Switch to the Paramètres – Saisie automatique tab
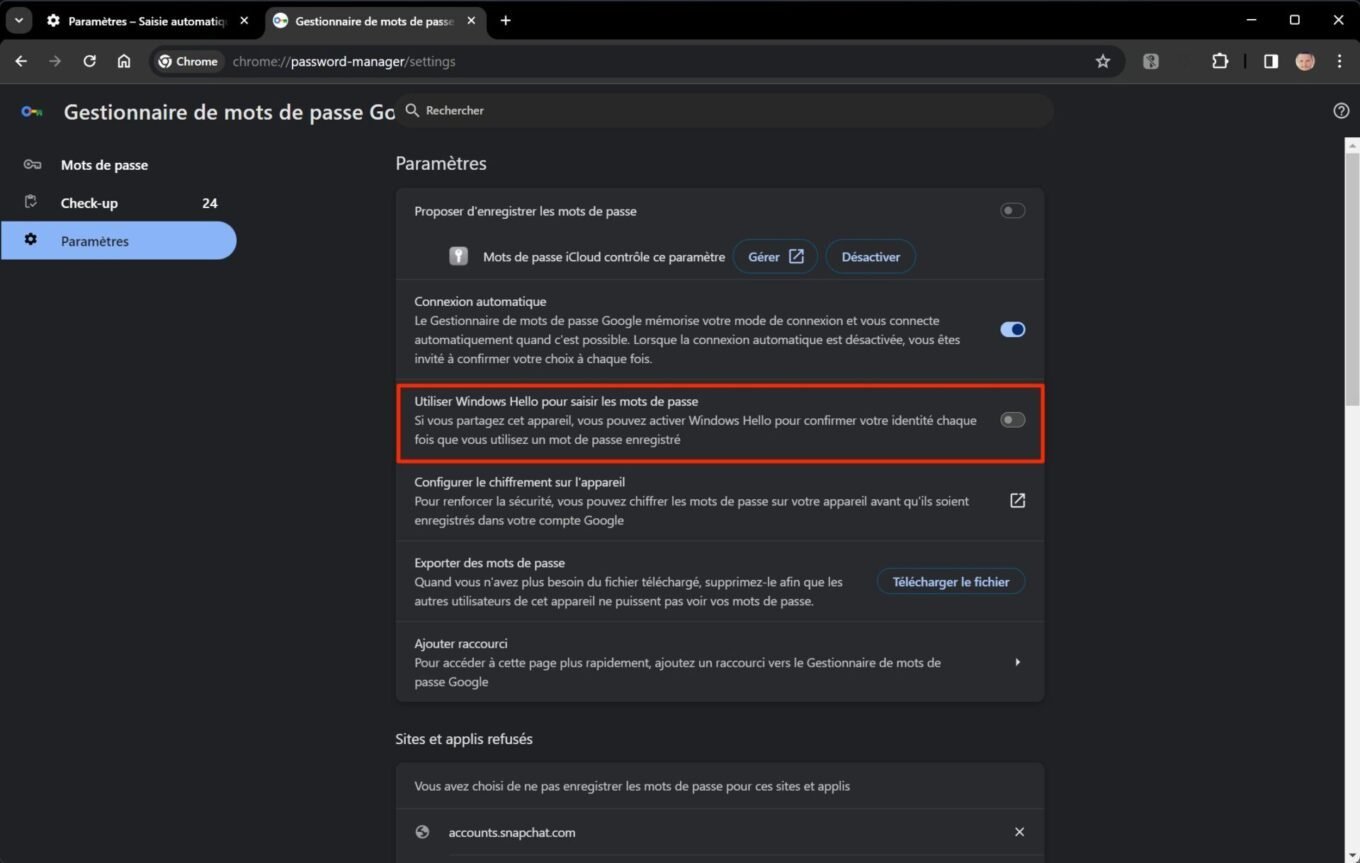Screen dimensions: 1360x863 (x=147, y=20)
